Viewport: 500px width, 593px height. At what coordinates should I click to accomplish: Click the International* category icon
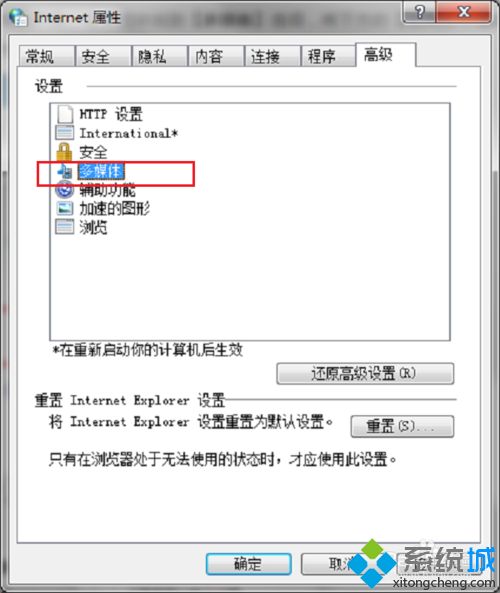click(x=64, y=133)
